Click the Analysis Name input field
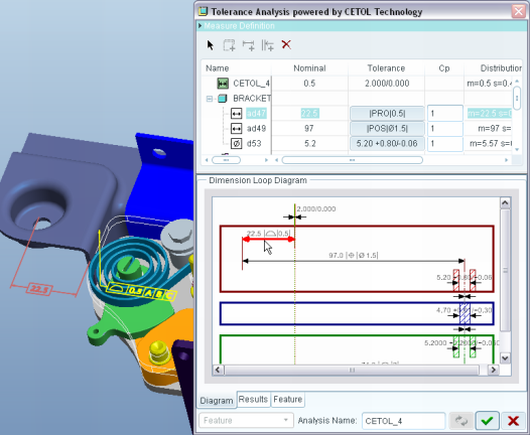The image size is (530, 435). (x=404, y=421)
